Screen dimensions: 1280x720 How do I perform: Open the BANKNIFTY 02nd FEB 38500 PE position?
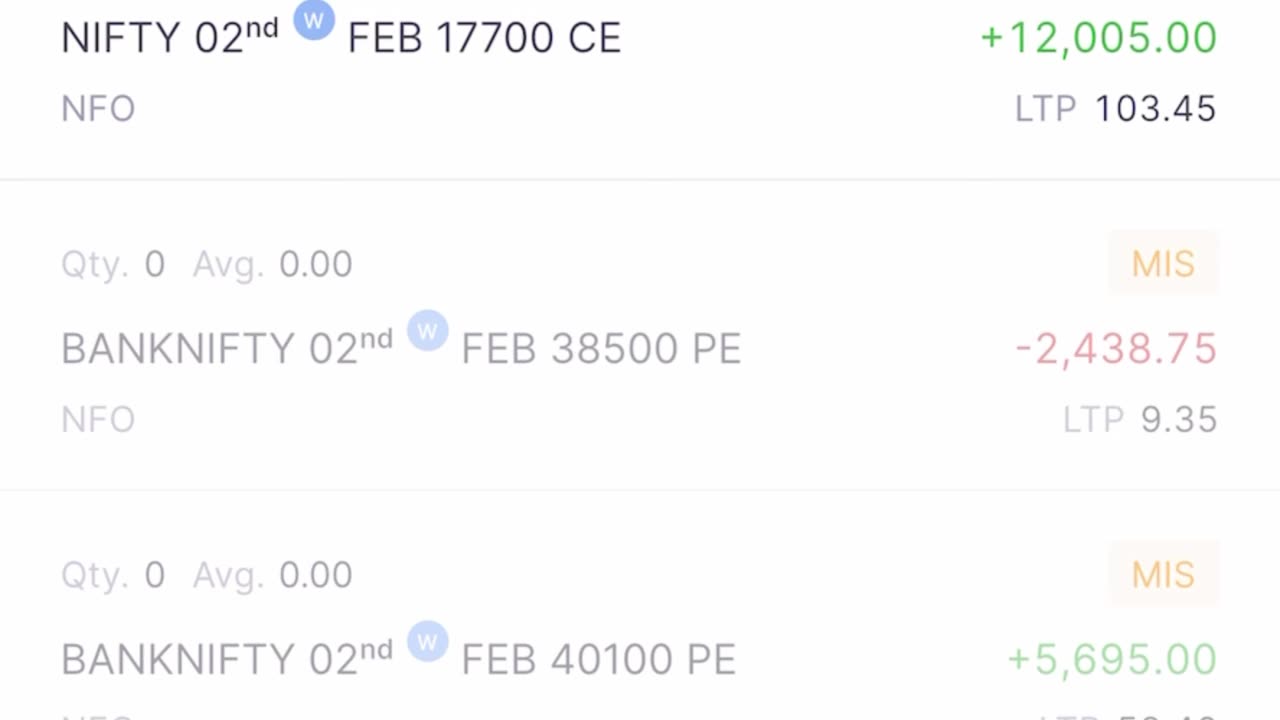[640, 336]
